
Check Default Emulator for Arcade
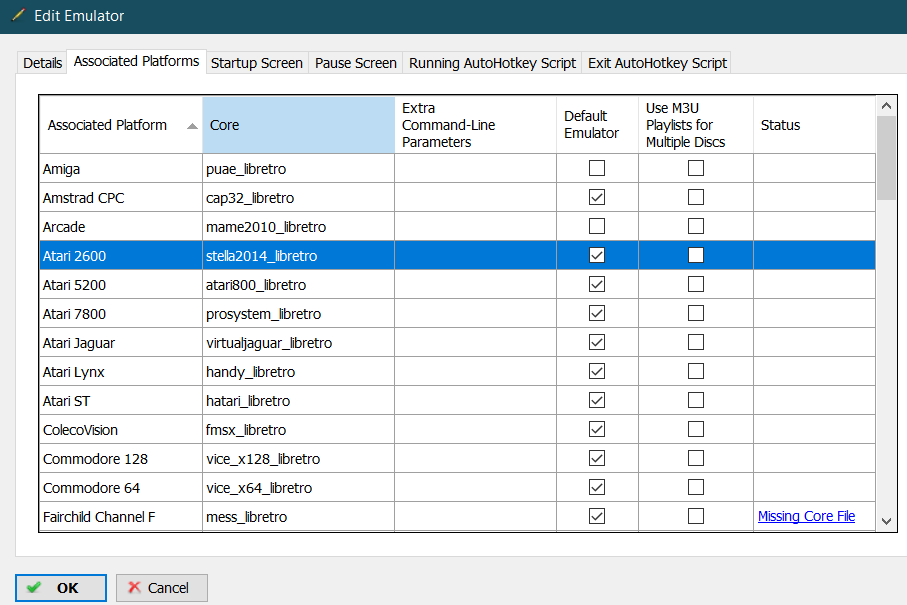point(597,226)
